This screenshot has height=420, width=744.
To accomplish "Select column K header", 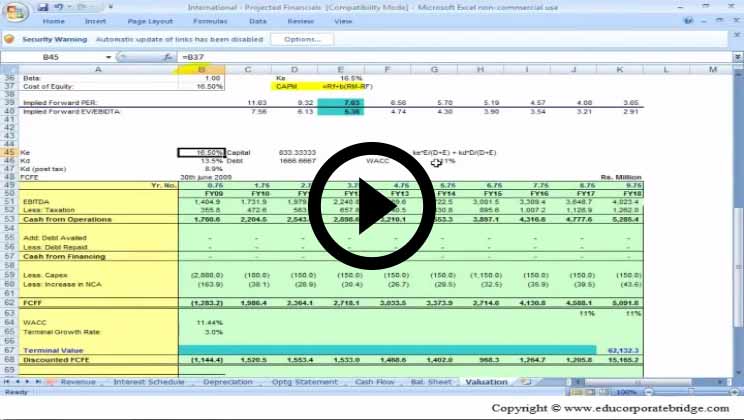I will point(620,69).
